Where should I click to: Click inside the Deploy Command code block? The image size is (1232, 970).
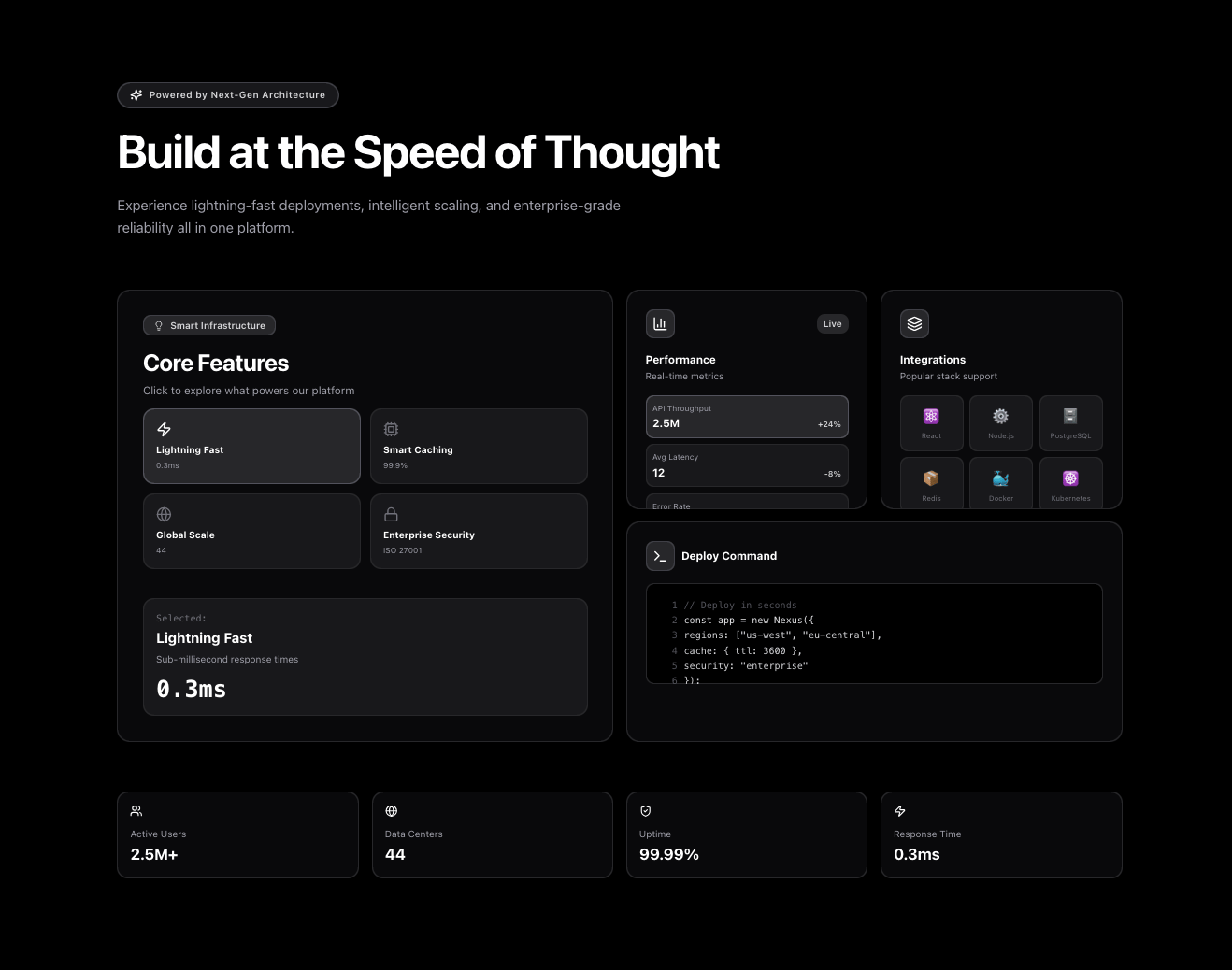click(874, 634)
